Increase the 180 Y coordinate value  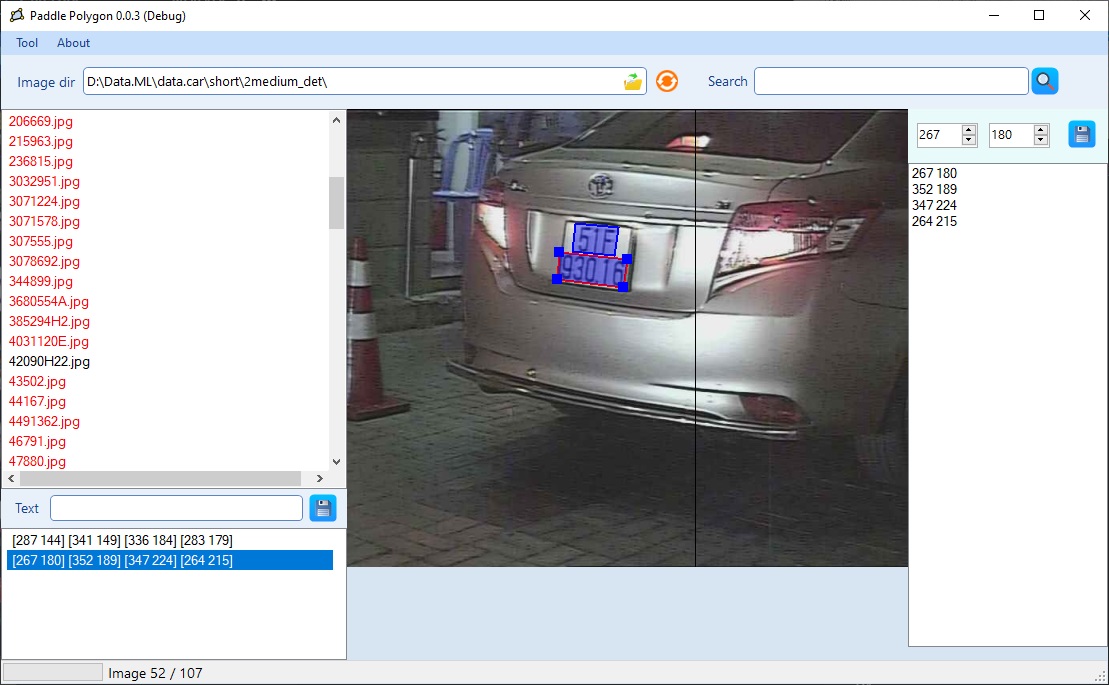coord(1041,130)
